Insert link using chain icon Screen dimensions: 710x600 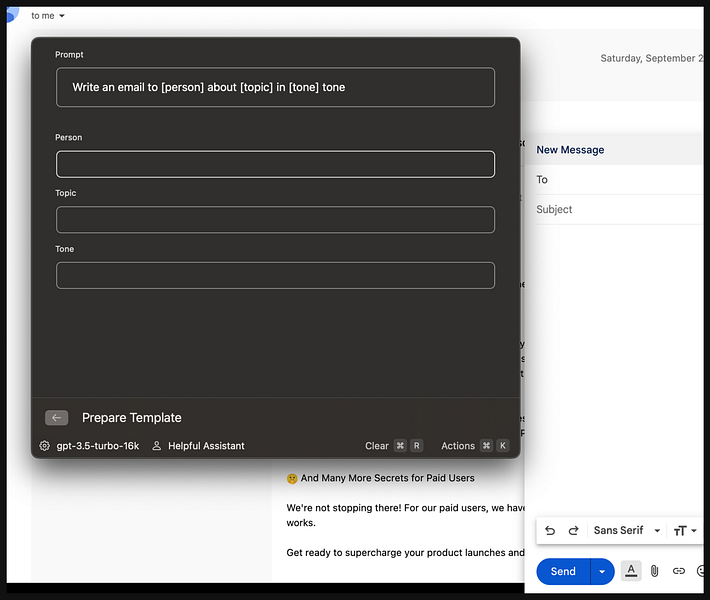(678, 571)
